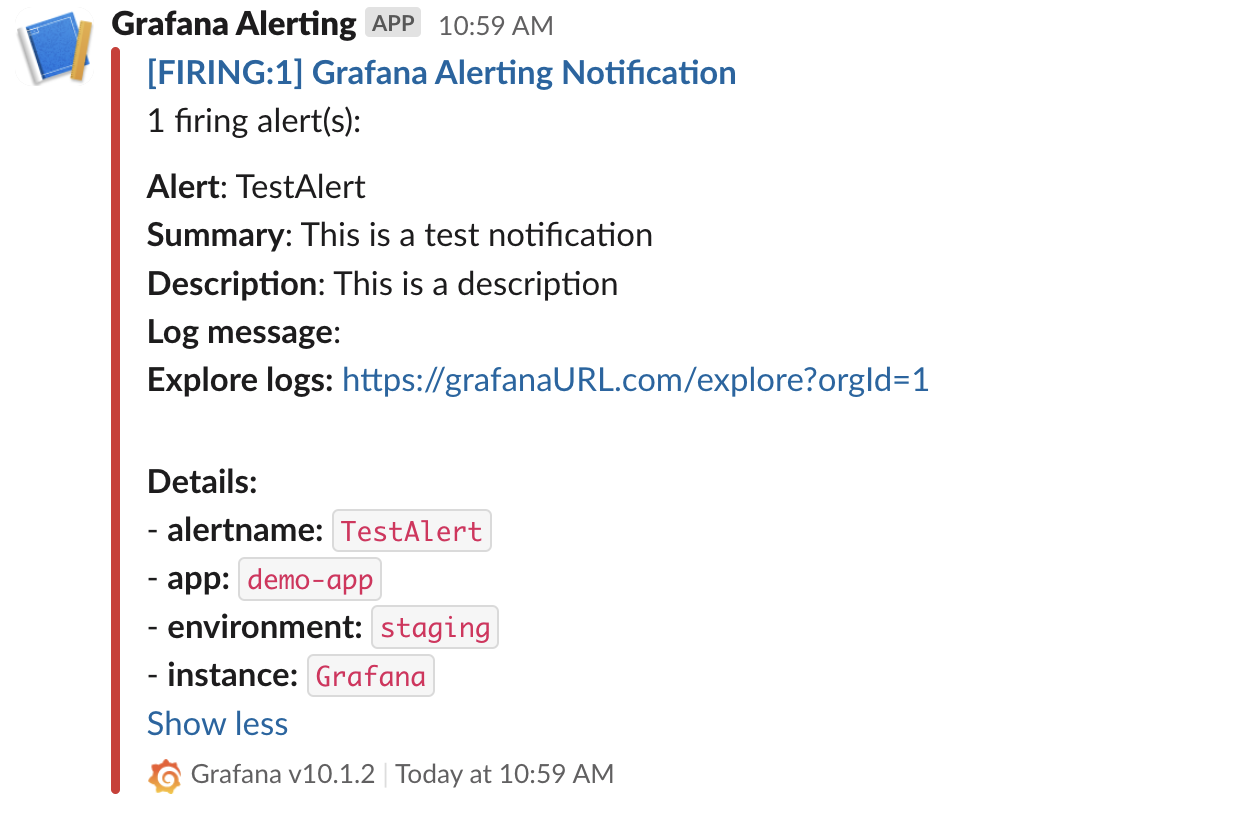Click the Grafana instance code chip

[x=370, y=676]
